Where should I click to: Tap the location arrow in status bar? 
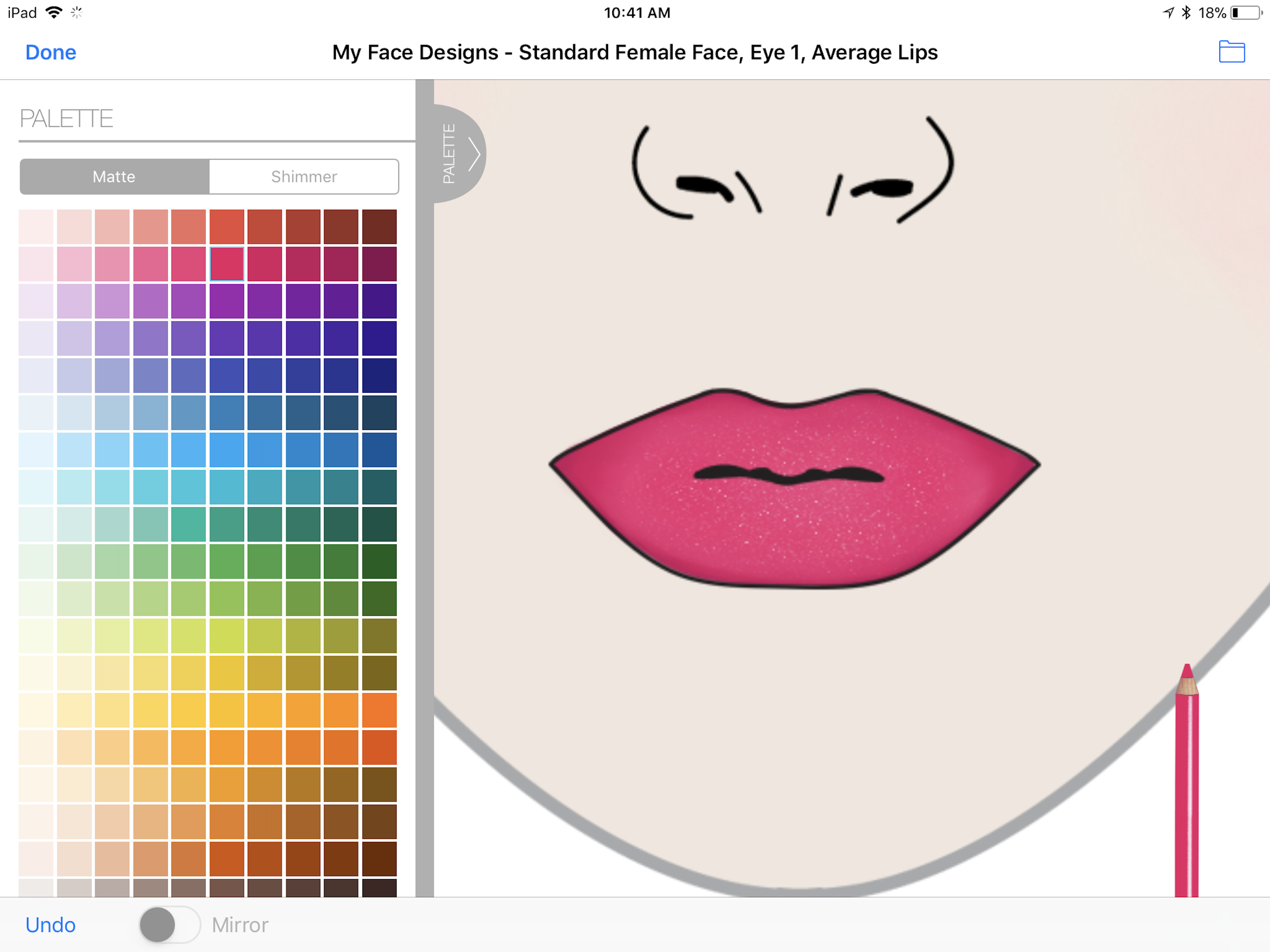(1168, 12)
